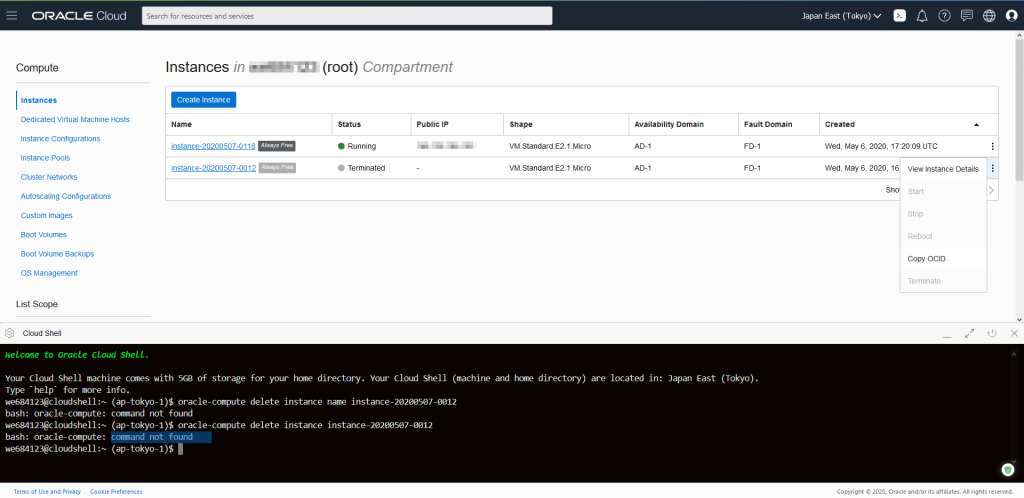This screenshot has height=498, width=1024.
Task: Open Instance Configurations page
Action: [60, 139]
